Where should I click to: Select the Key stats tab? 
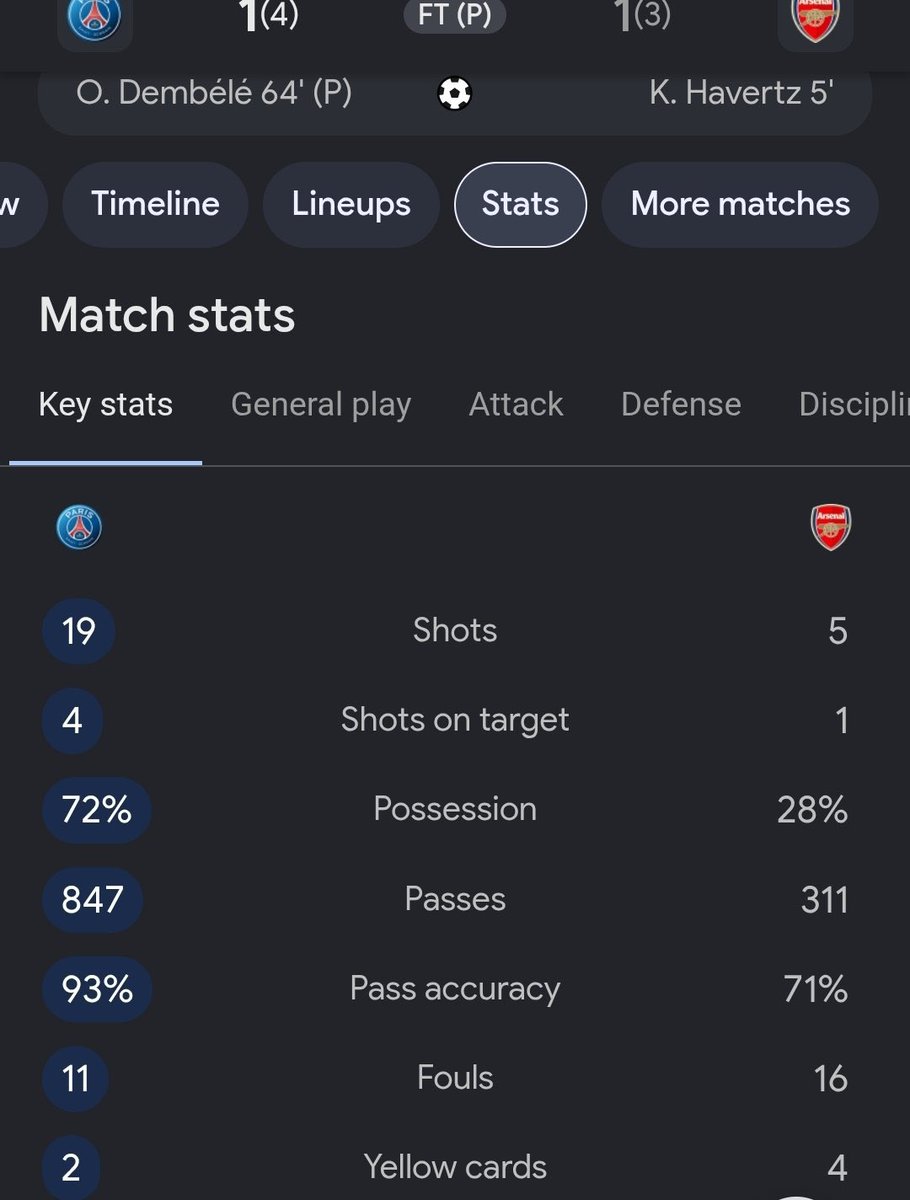click(x=106, y=404)
